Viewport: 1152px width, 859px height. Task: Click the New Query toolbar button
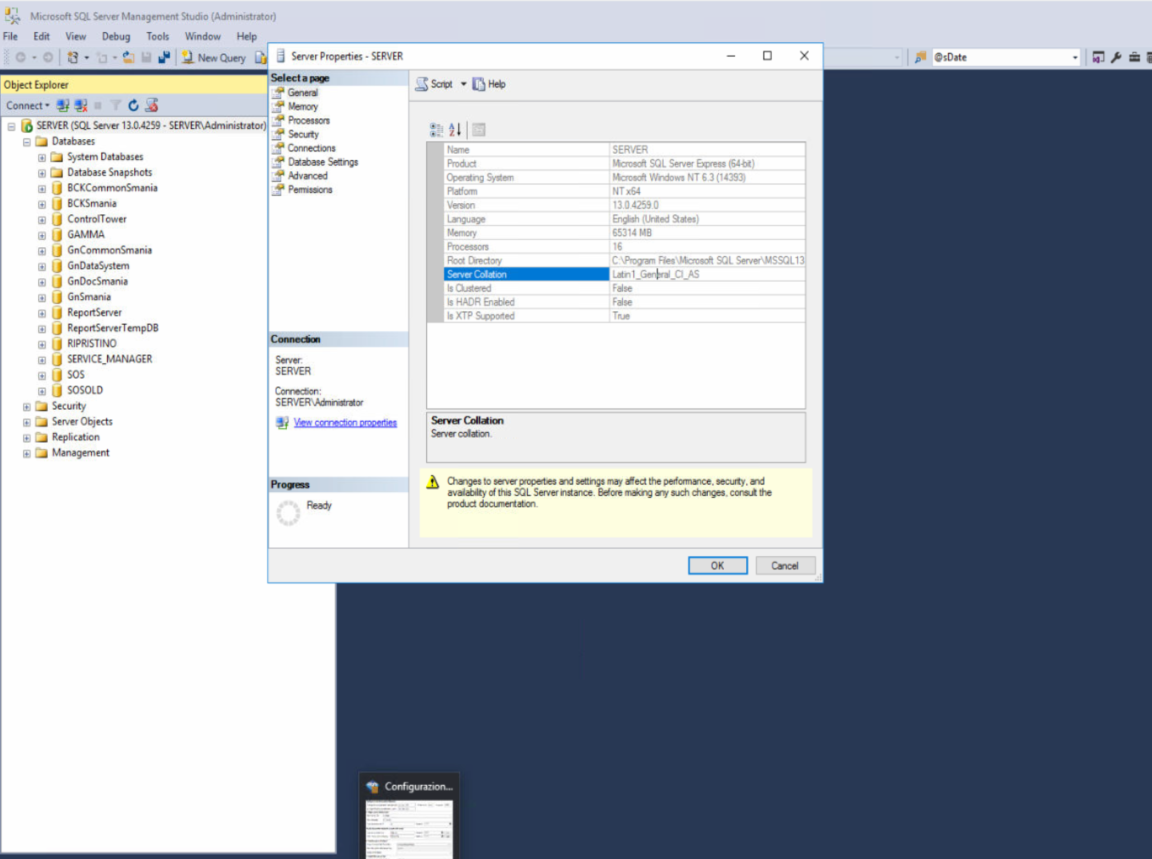(x=213, y=58)
